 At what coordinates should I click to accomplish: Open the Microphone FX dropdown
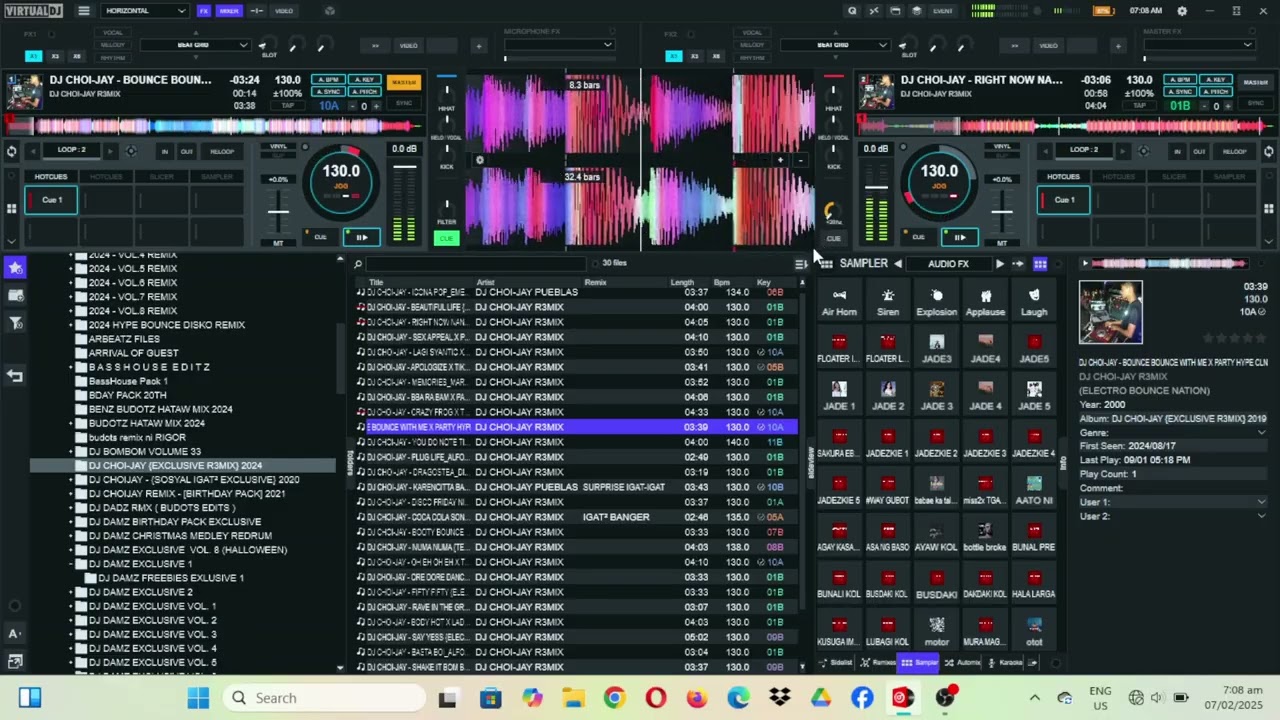(558, 45)
